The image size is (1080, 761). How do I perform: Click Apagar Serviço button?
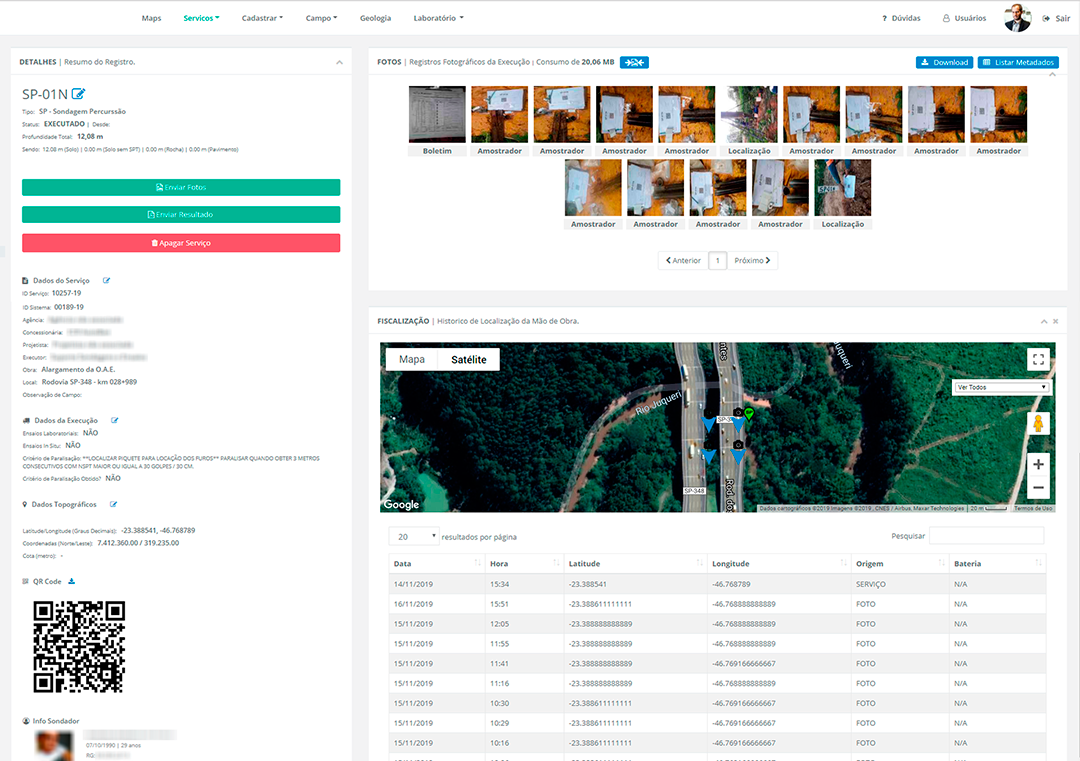(x=181, y=243)
